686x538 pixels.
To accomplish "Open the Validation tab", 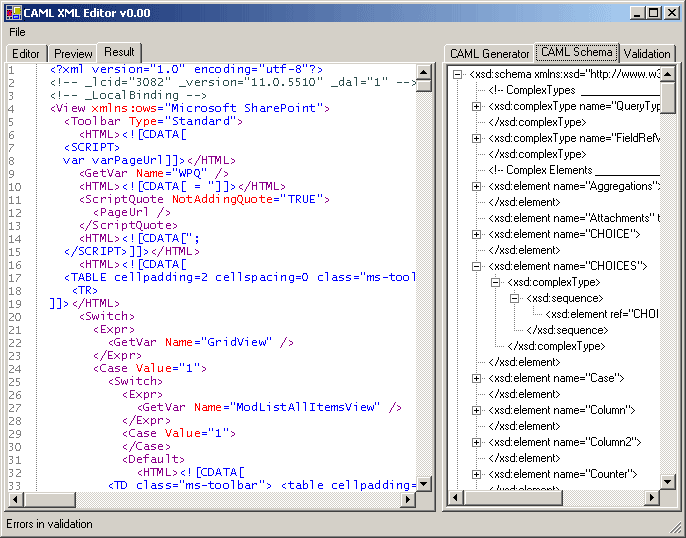I will point(647,54).
